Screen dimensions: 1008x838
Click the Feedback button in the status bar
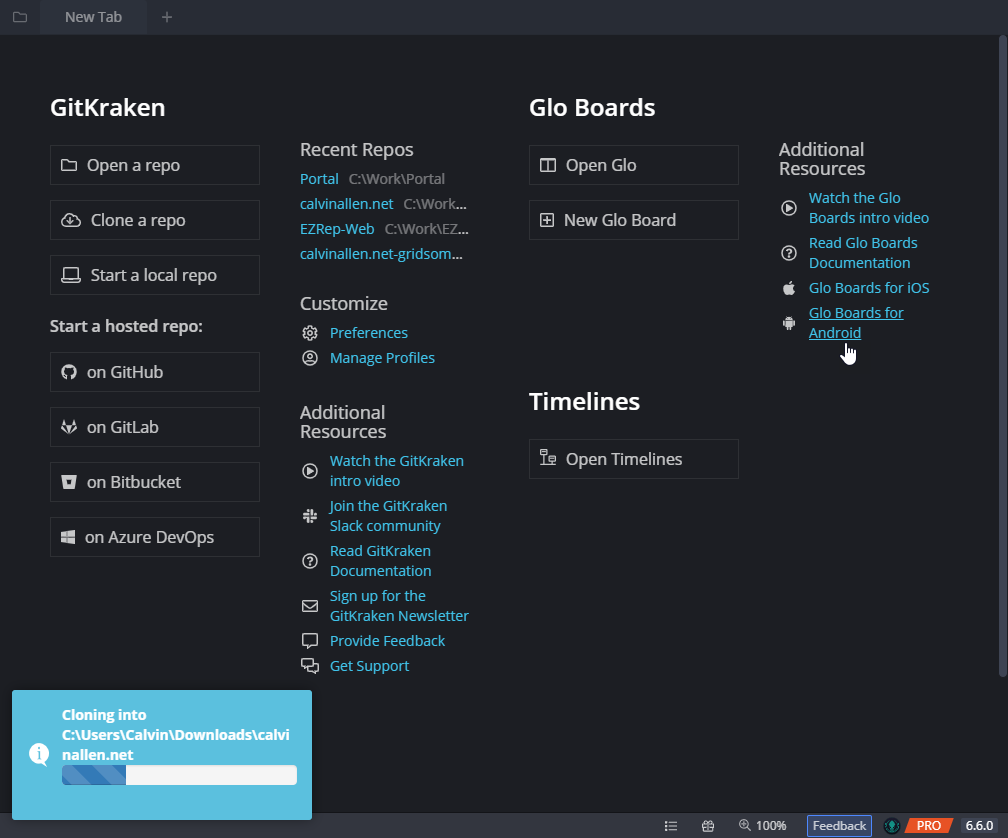tap(839, 826)
